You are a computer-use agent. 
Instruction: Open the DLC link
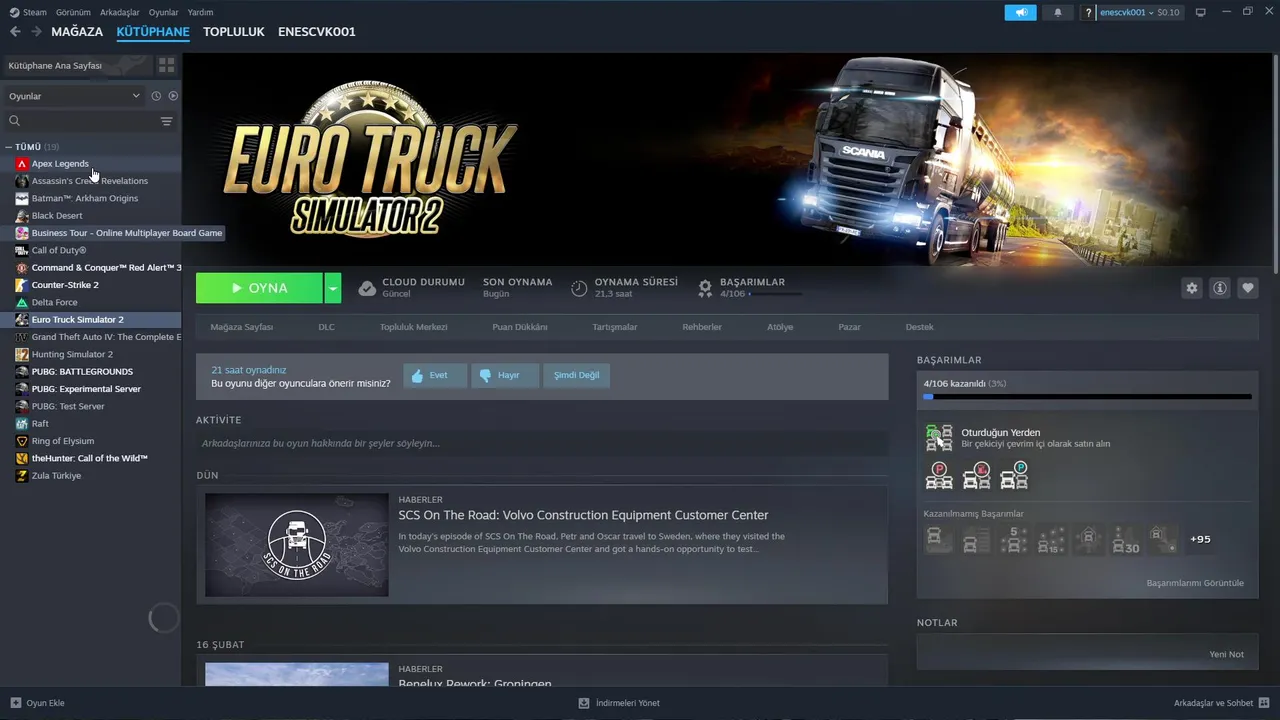327,327
